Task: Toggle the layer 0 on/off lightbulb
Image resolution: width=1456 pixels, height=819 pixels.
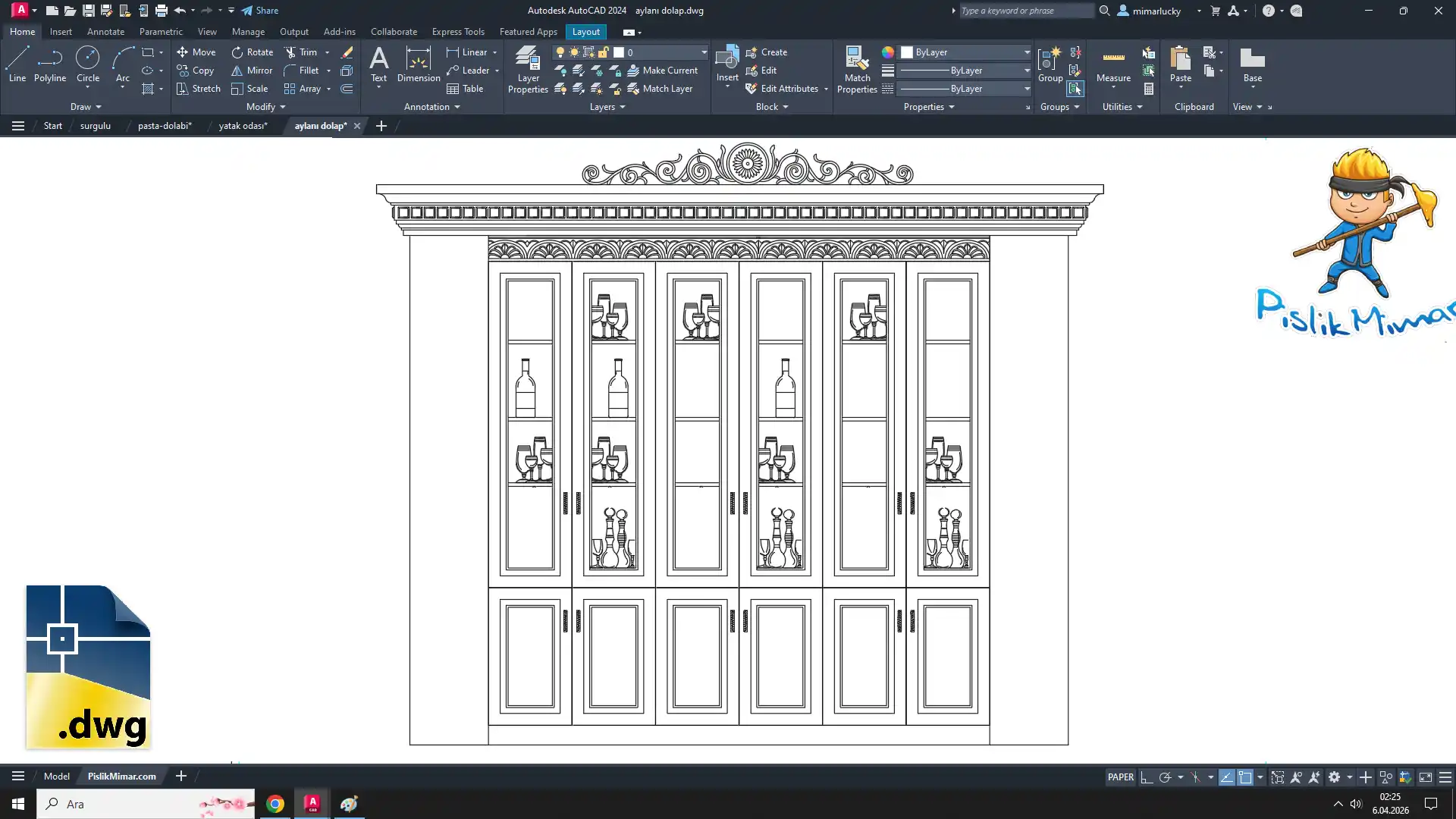Action: coord(560,52)
